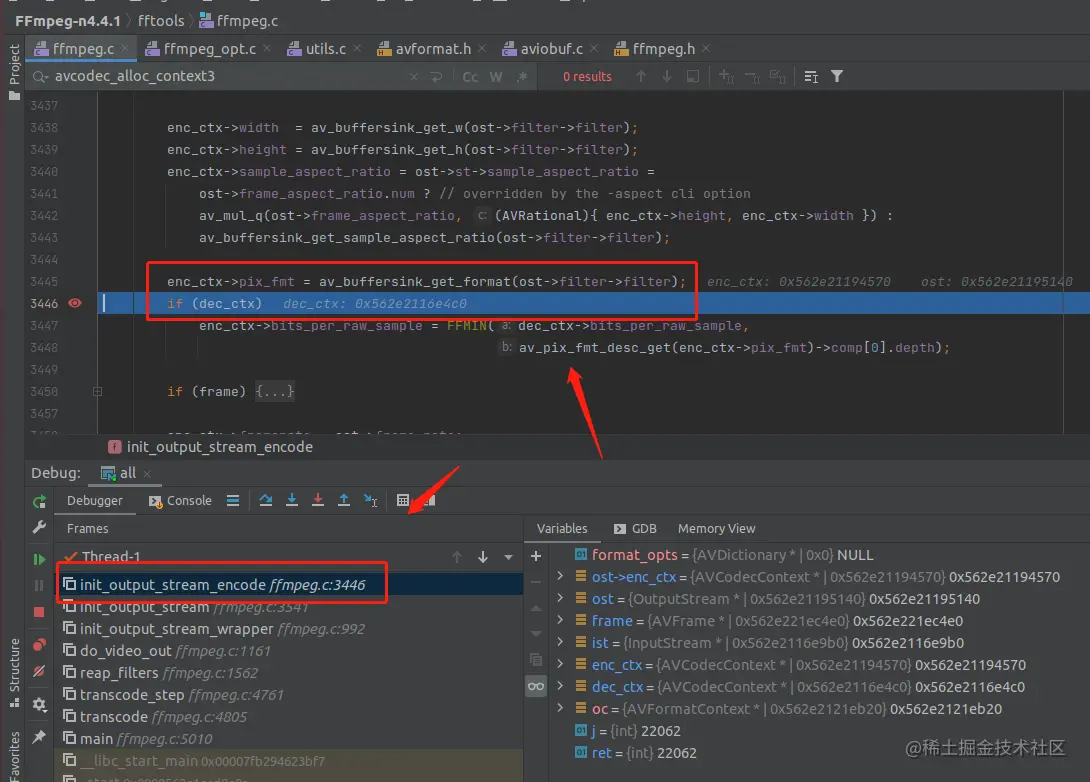Add new watch with plus icon

tap(536, 555)
